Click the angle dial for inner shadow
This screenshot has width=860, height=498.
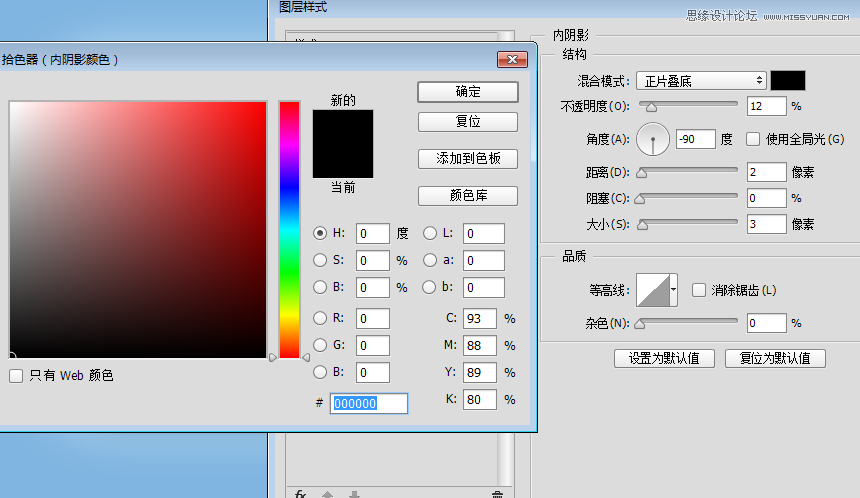[x=653, y=138]
